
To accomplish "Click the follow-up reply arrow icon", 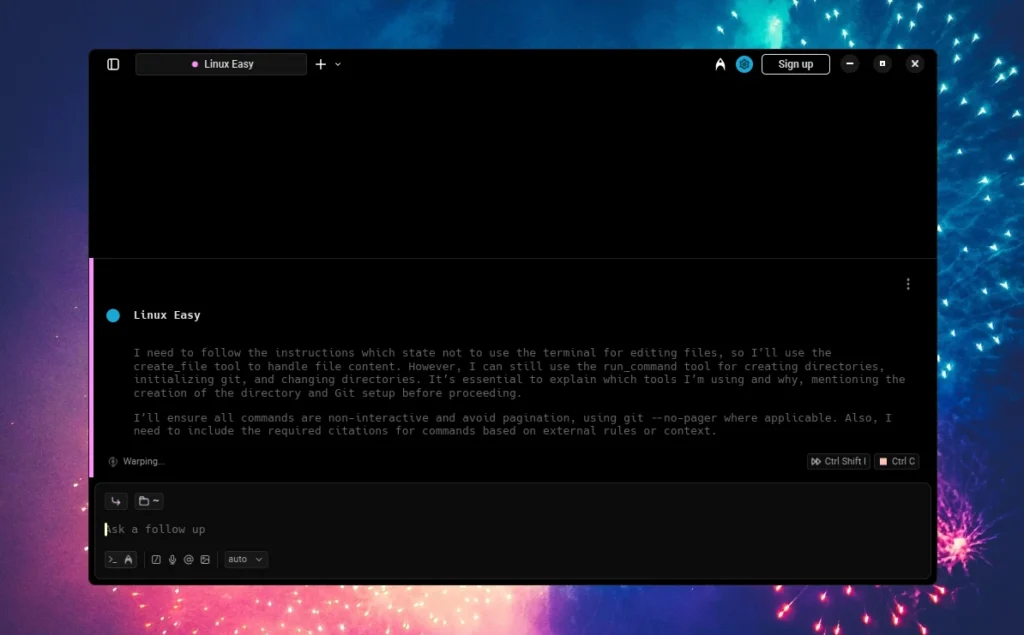I will [x=116, y=500].
